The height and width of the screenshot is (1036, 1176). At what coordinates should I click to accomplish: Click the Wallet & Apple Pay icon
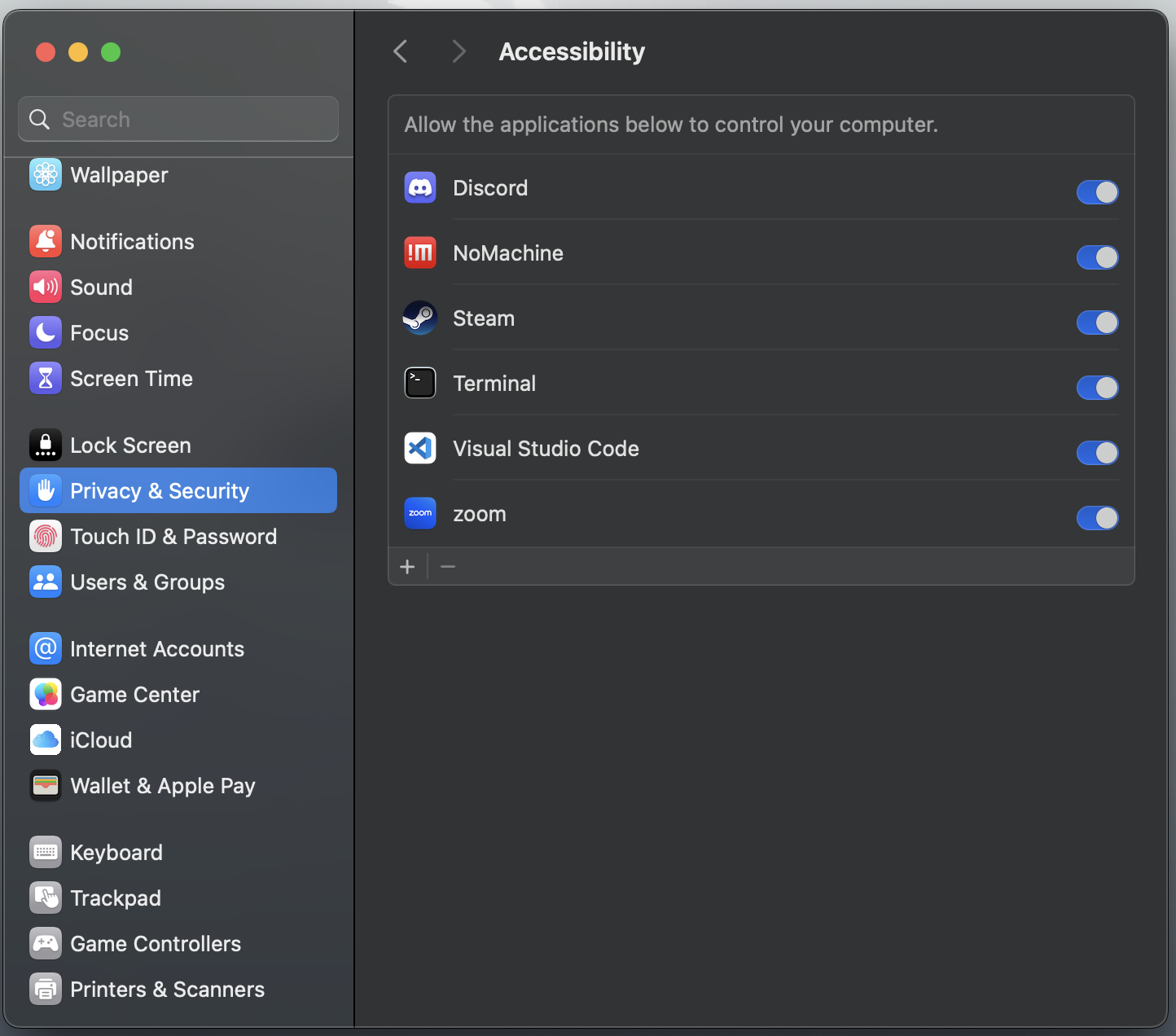tap(46, 785)
